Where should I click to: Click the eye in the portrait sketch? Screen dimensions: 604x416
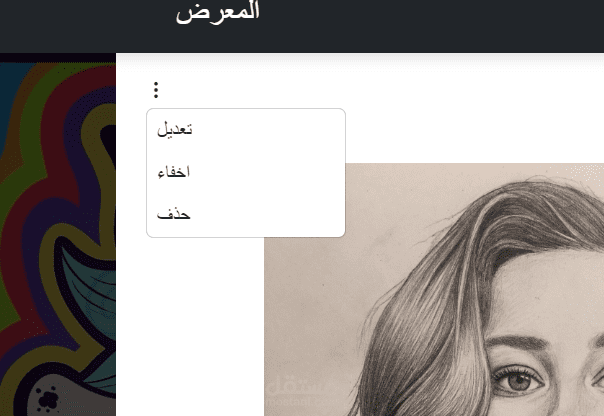pos(519,380)
